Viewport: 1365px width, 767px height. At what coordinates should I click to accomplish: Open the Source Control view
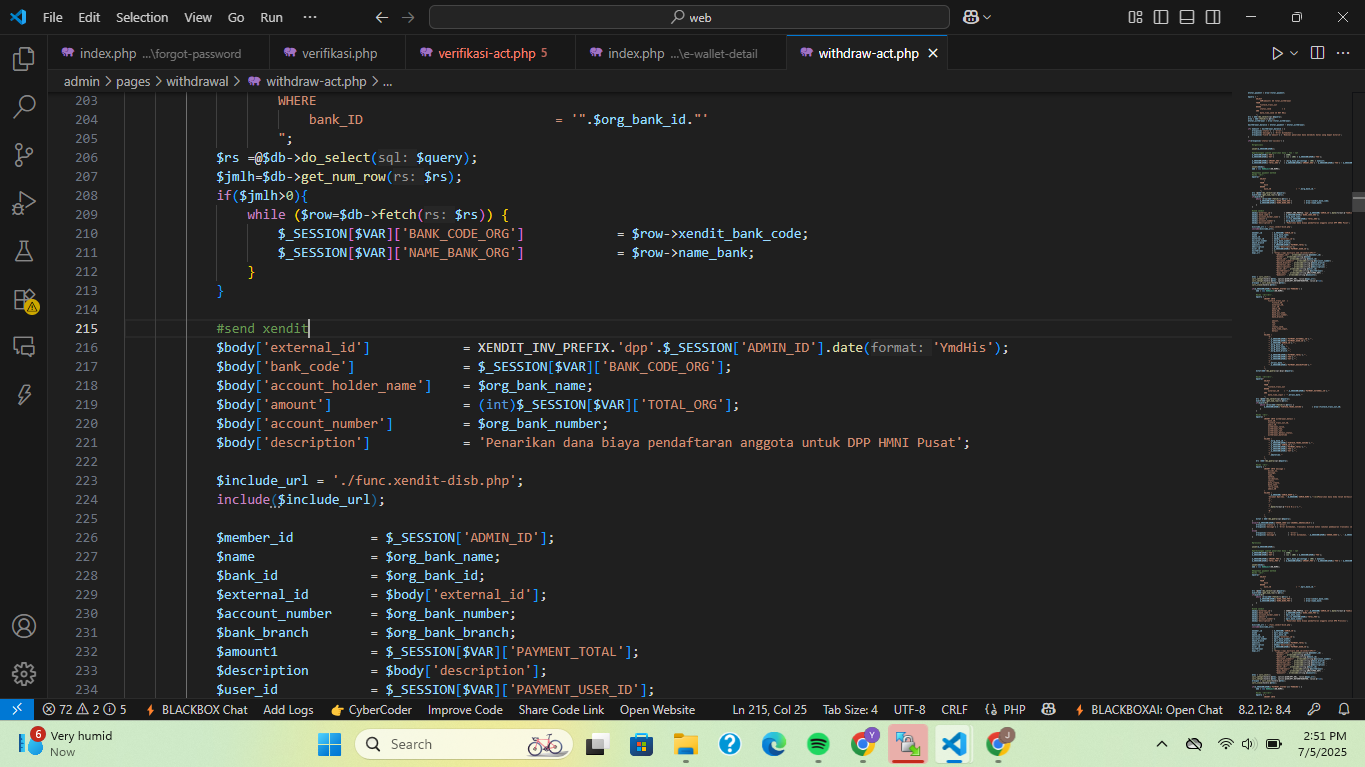click(x=24, y=154)
